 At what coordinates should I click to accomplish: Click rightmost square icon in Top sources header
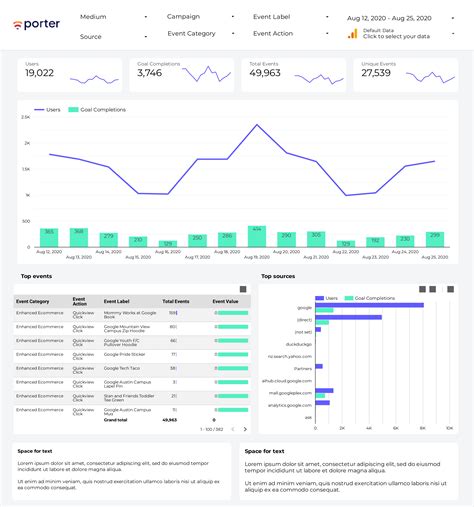click(x=451, y=289)
